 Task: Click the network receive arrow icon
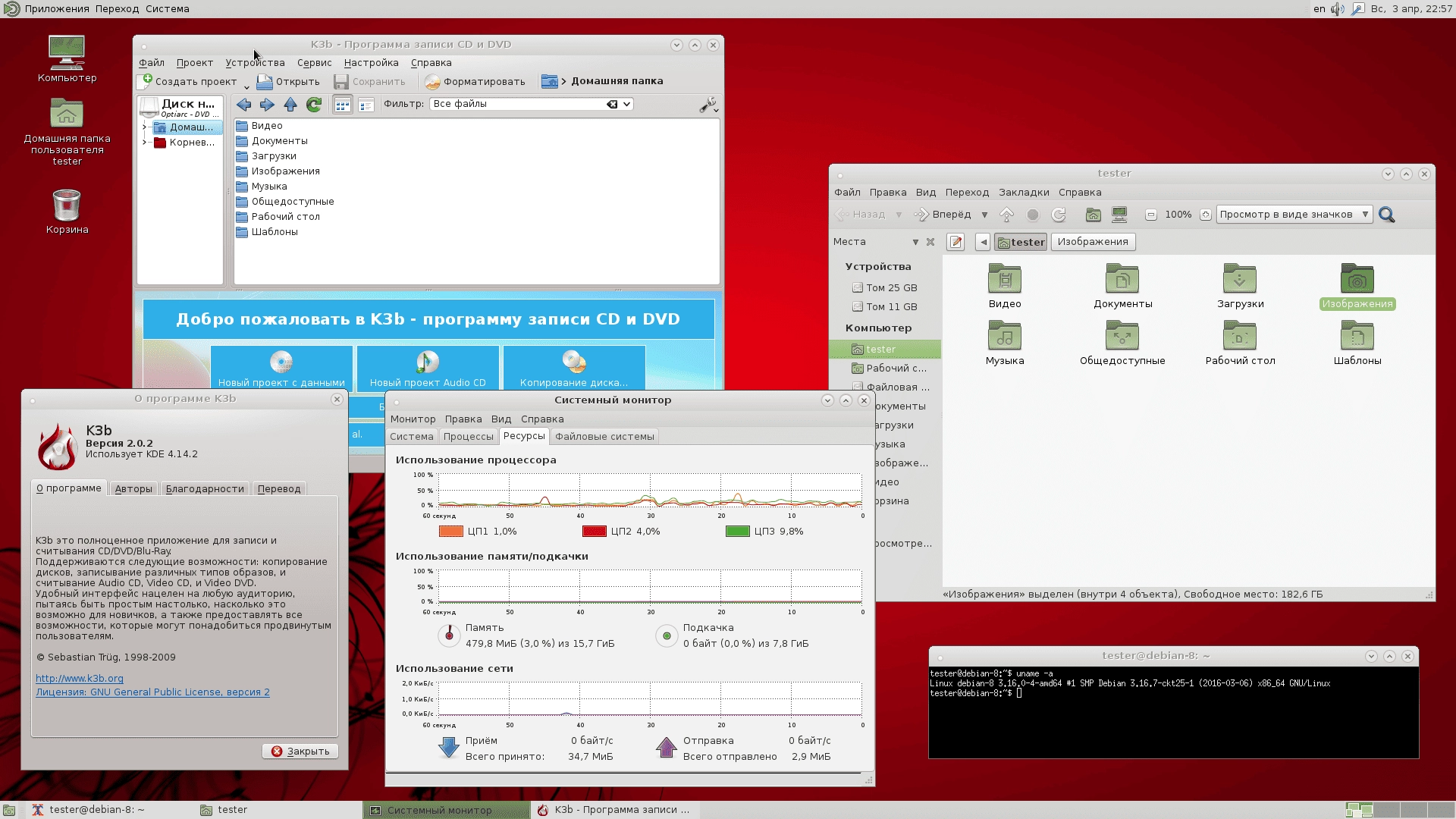(x=449, y=748)
